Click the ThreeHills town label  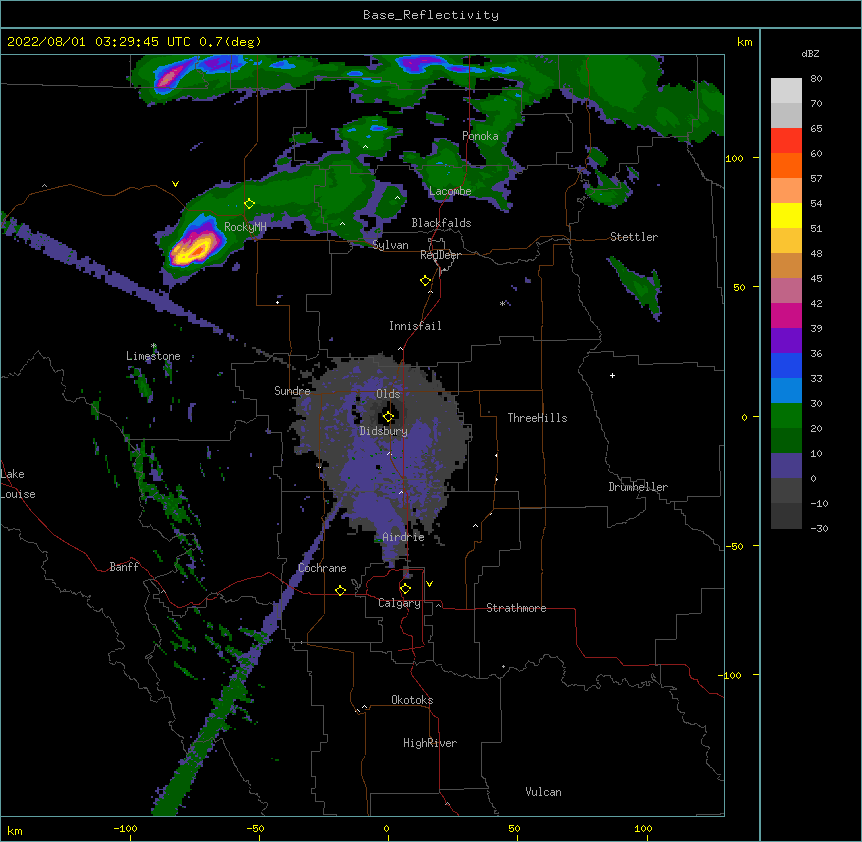tap(537, 418)
